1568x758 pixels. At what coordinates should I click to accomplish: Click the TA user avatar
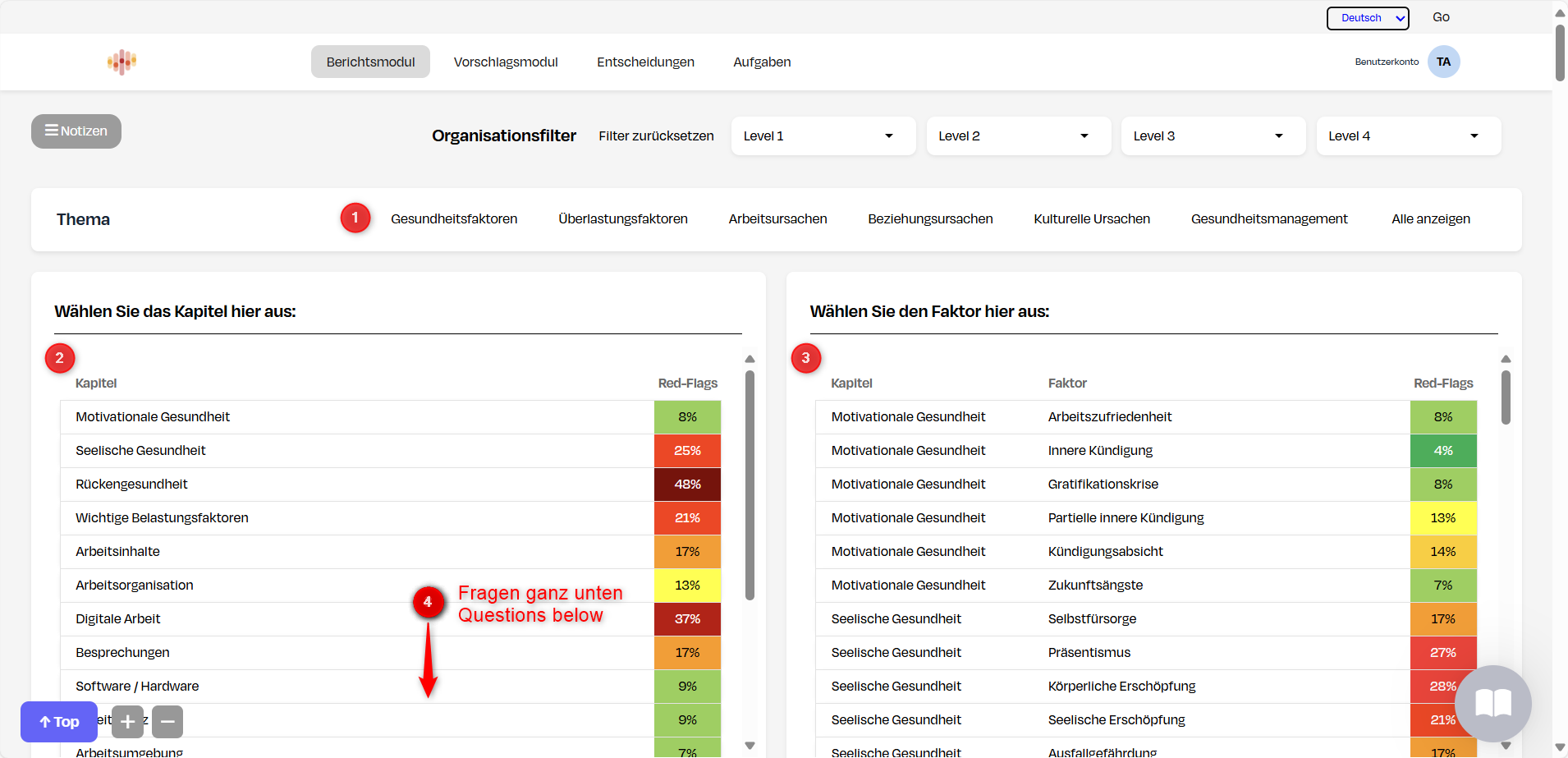pyautogui.click(x=1444, y=61)
